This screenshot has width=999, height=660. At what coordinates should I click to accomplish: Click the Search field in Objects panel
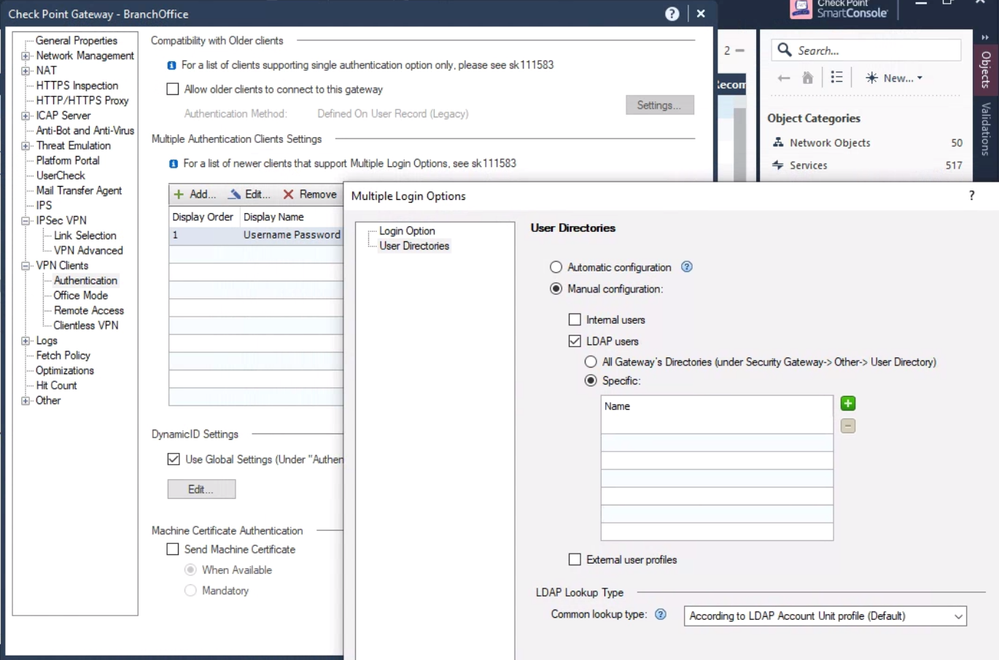866,50
